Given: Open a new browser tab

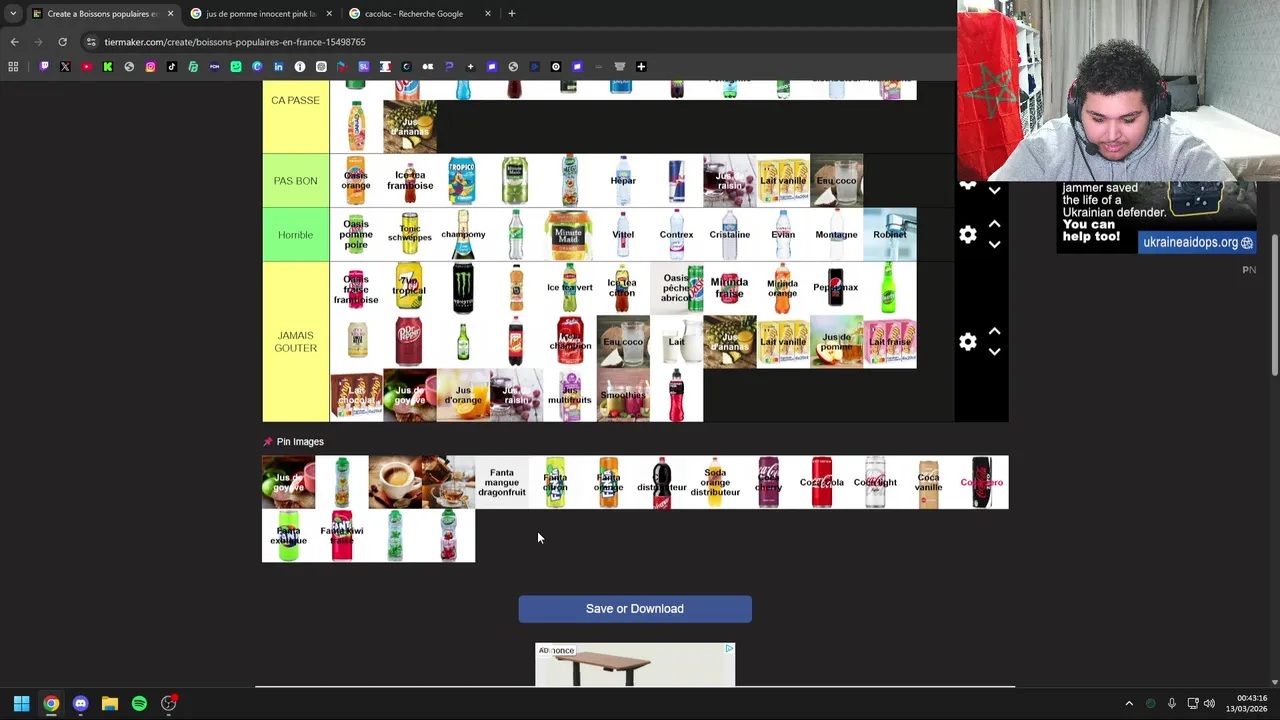Looking at the screenshot, I should point(511,14).
